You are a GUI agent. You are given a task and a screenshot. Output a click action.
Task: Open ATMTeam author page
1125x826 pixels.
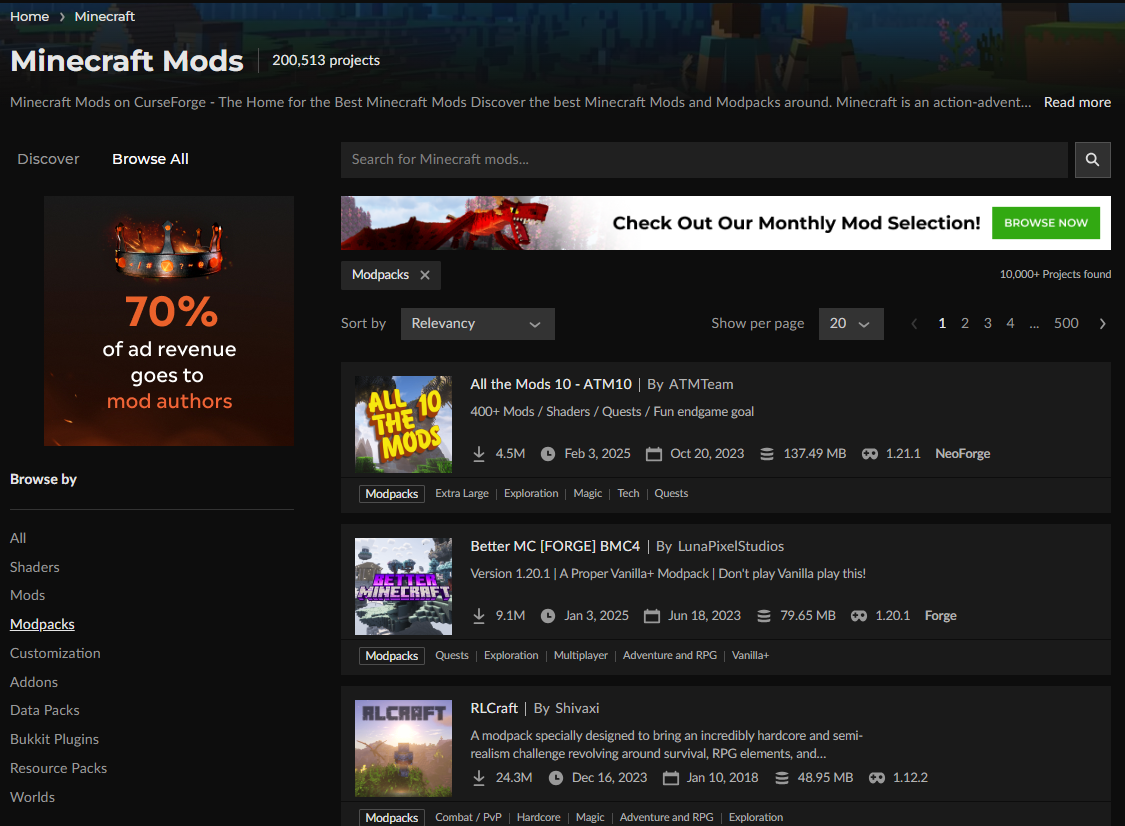[700, 385]
